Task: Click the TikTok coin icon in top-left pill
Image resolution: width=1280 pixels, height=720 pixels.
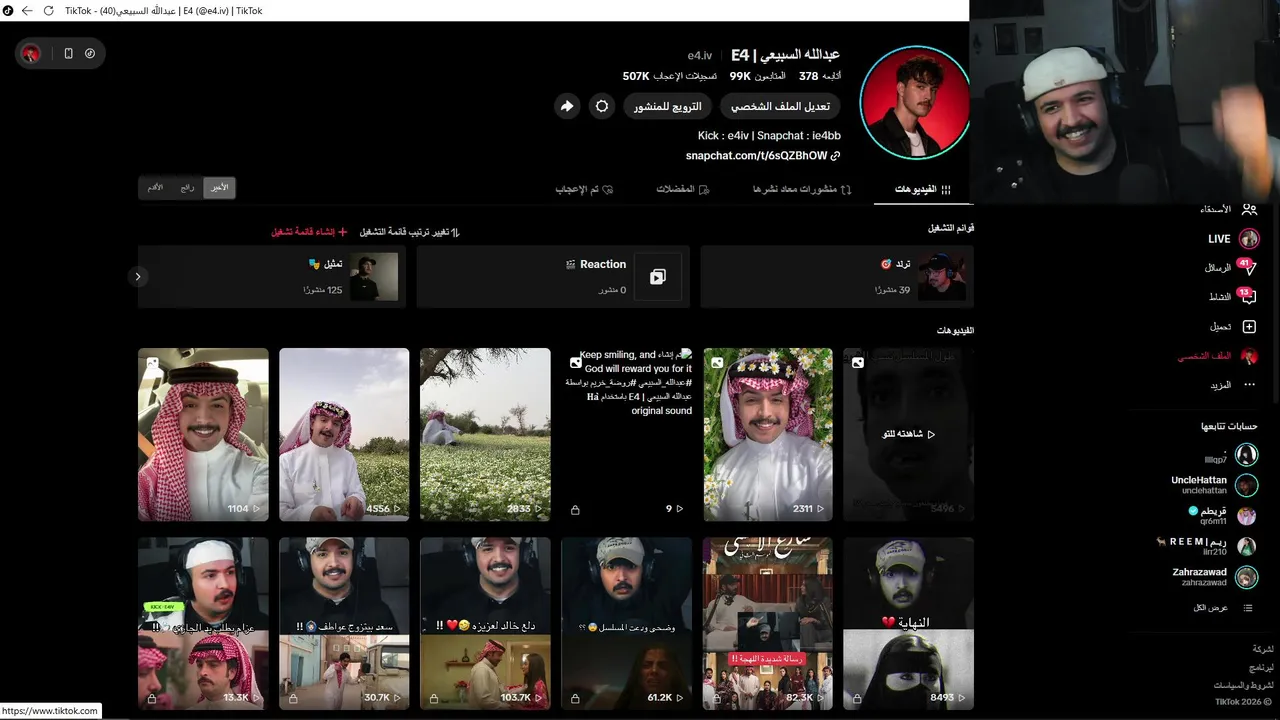Action: click(x=90, y=53)
